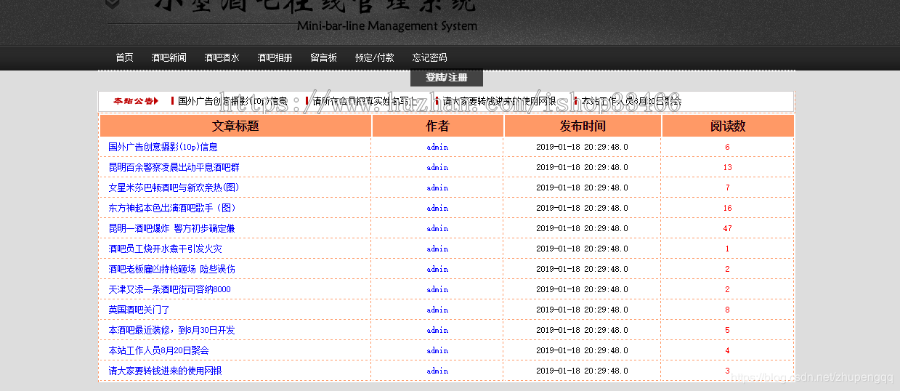Open ticker notice 请大家要转钱进来的使用网银

(x=499, y=101)
